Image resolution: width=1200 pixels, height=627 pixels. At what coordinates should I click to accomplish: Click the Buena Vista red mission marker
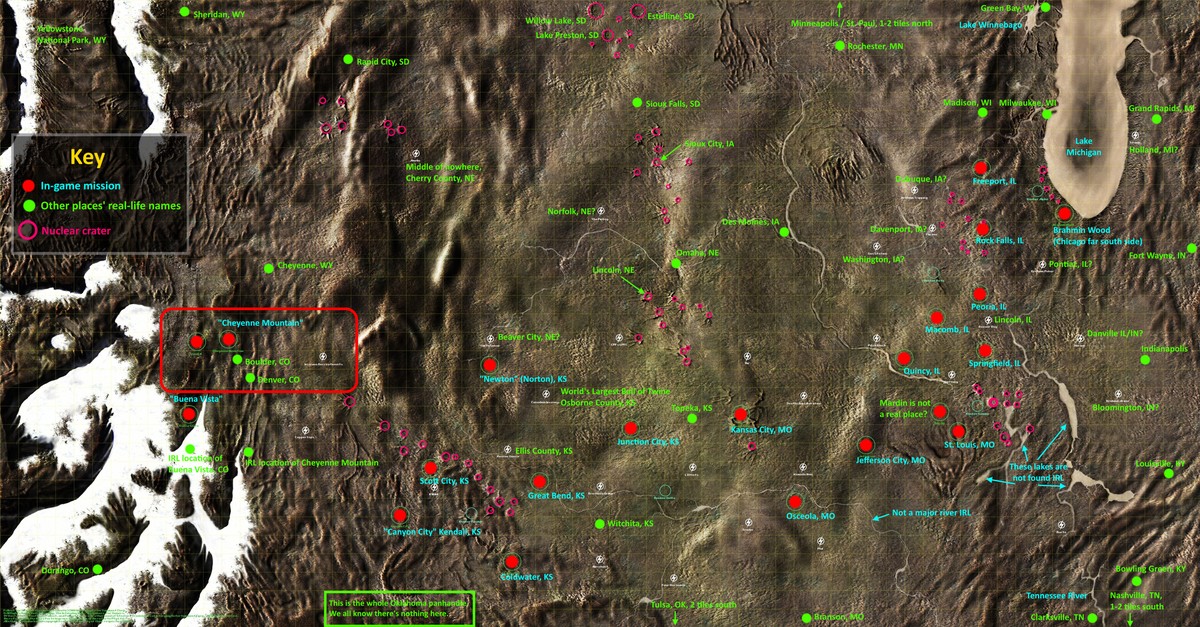point(189,414)
